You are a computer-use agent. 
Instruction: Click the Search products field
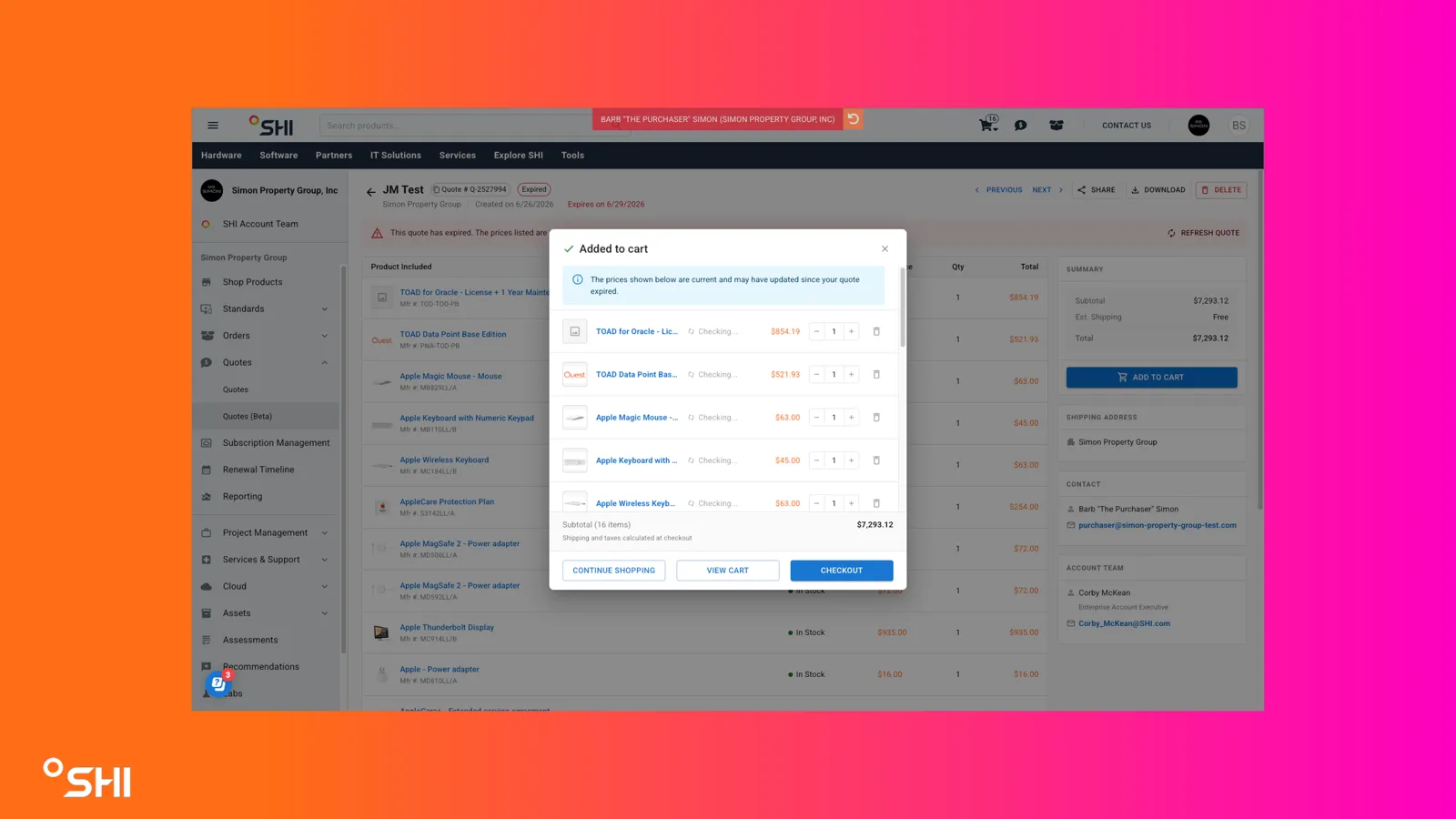click(x=455, y=126)
